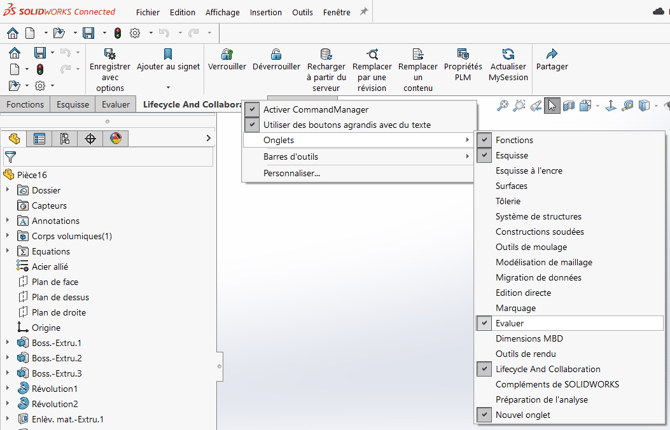Open dropdown under Ajouter au signet
Screen dimensions: 670x430
point(168,87)
